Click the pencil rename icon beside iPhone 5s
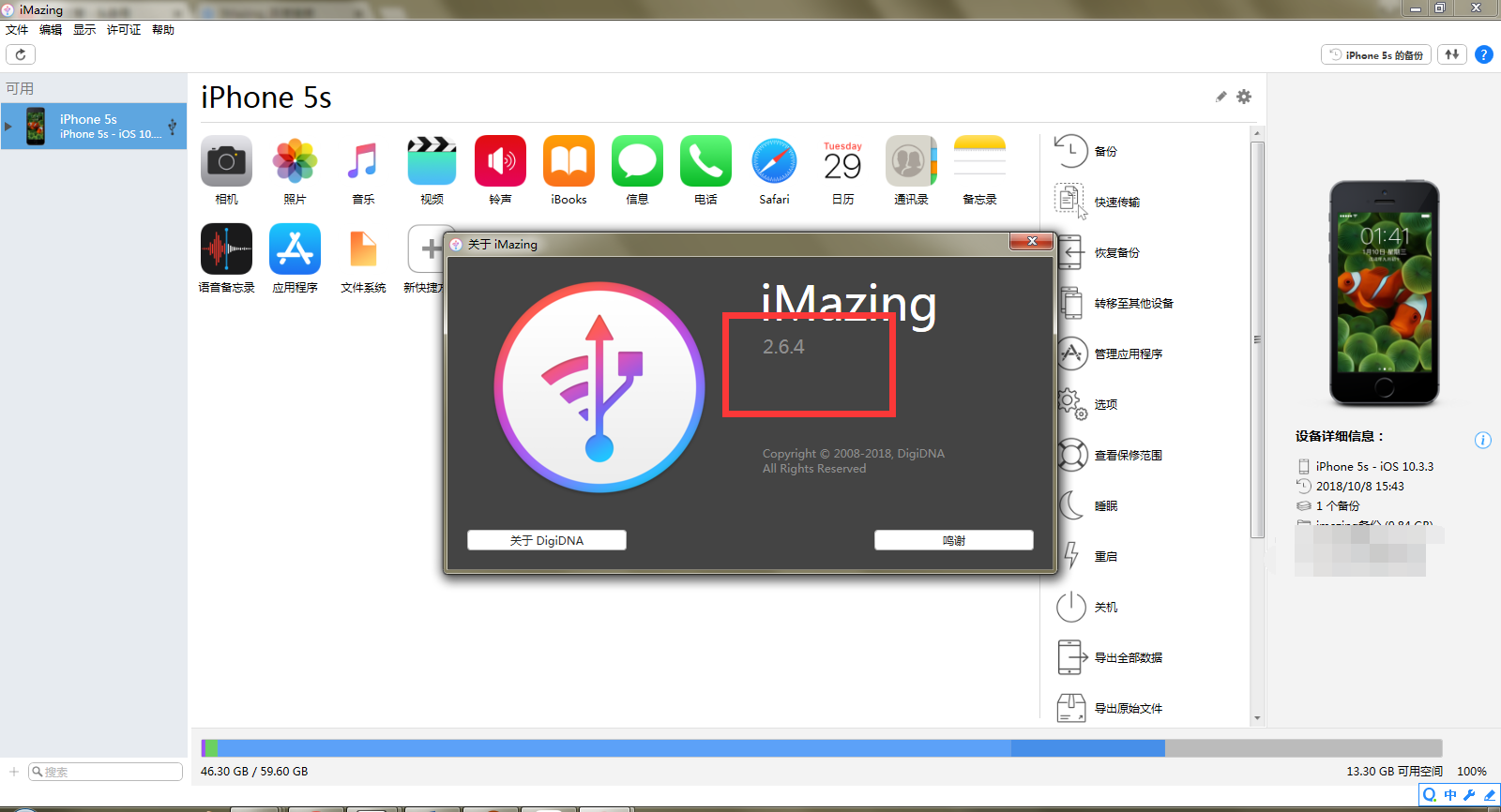The image size is (1501, 812). click(x=1221, y=97)
